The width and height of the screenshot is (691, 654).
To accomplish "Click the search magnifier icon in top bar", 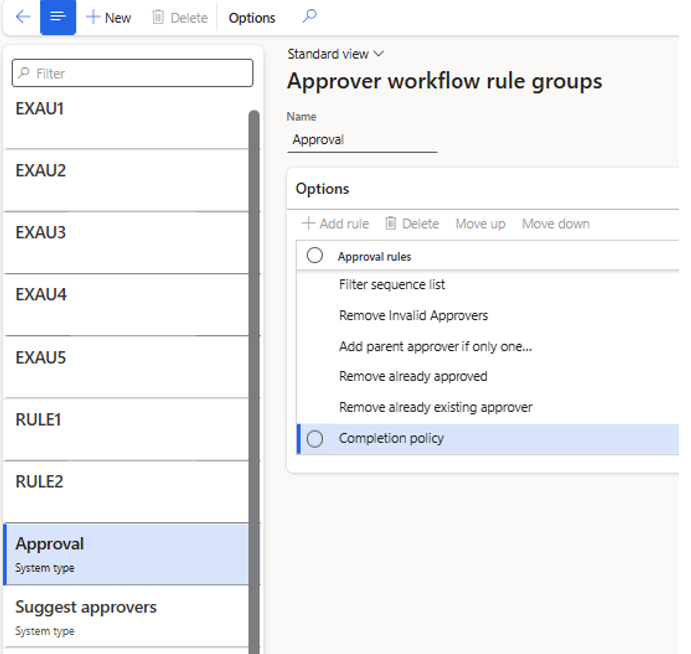I will pos(310,17).
